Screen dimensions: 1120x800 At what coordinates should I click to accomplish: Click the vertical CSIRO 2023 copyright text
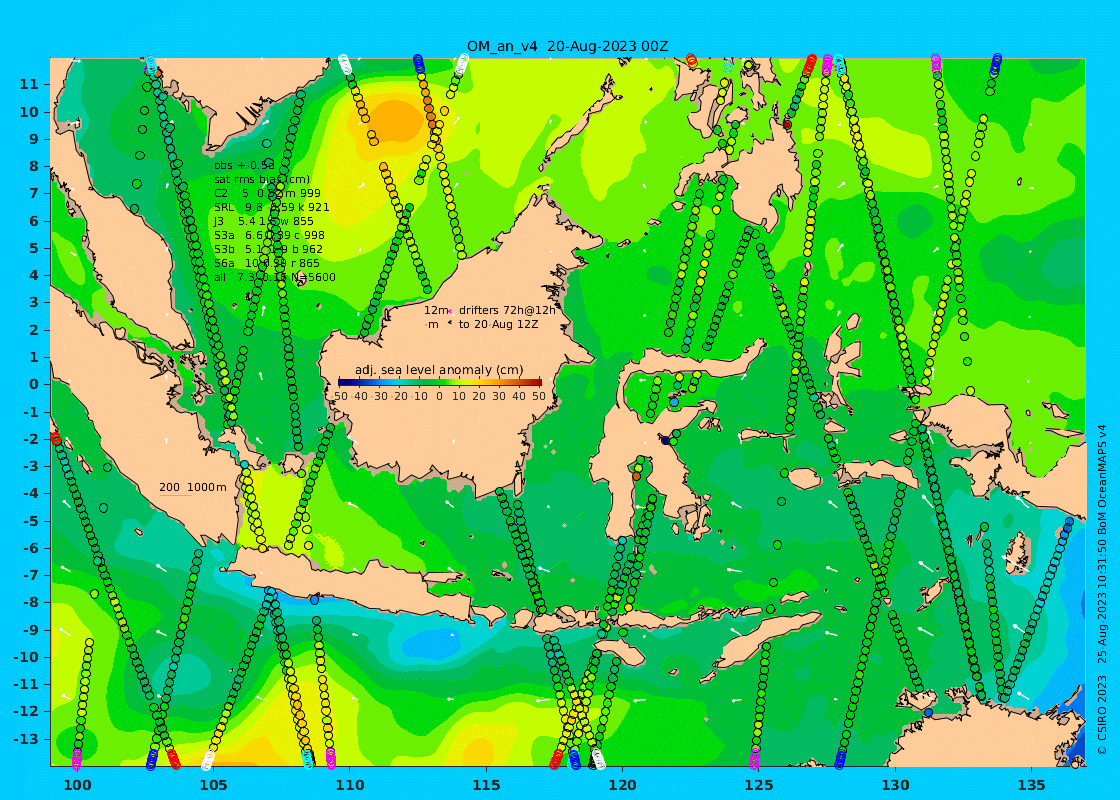(1102, 589)
